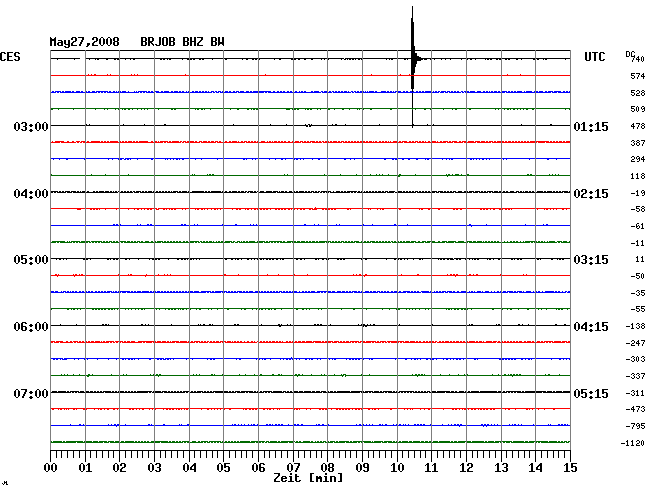Select the 01 minute axis label
This screenshot has height=494, width=650.
(85, 468)
